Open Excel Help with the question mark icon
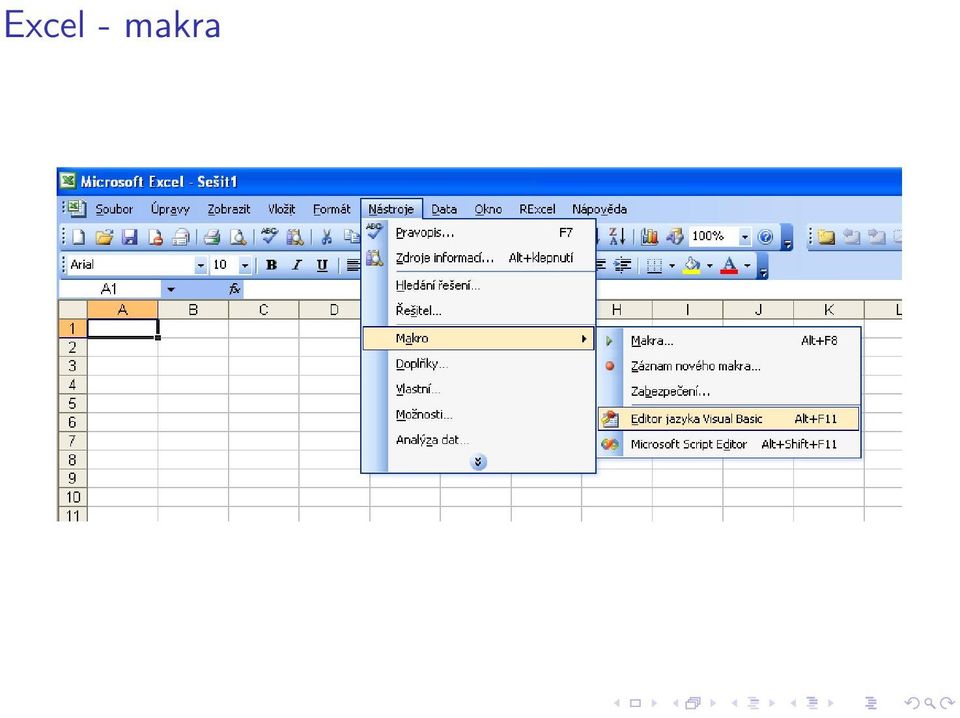960x718 pixels. pyautogui.click(x=765, y=236)
